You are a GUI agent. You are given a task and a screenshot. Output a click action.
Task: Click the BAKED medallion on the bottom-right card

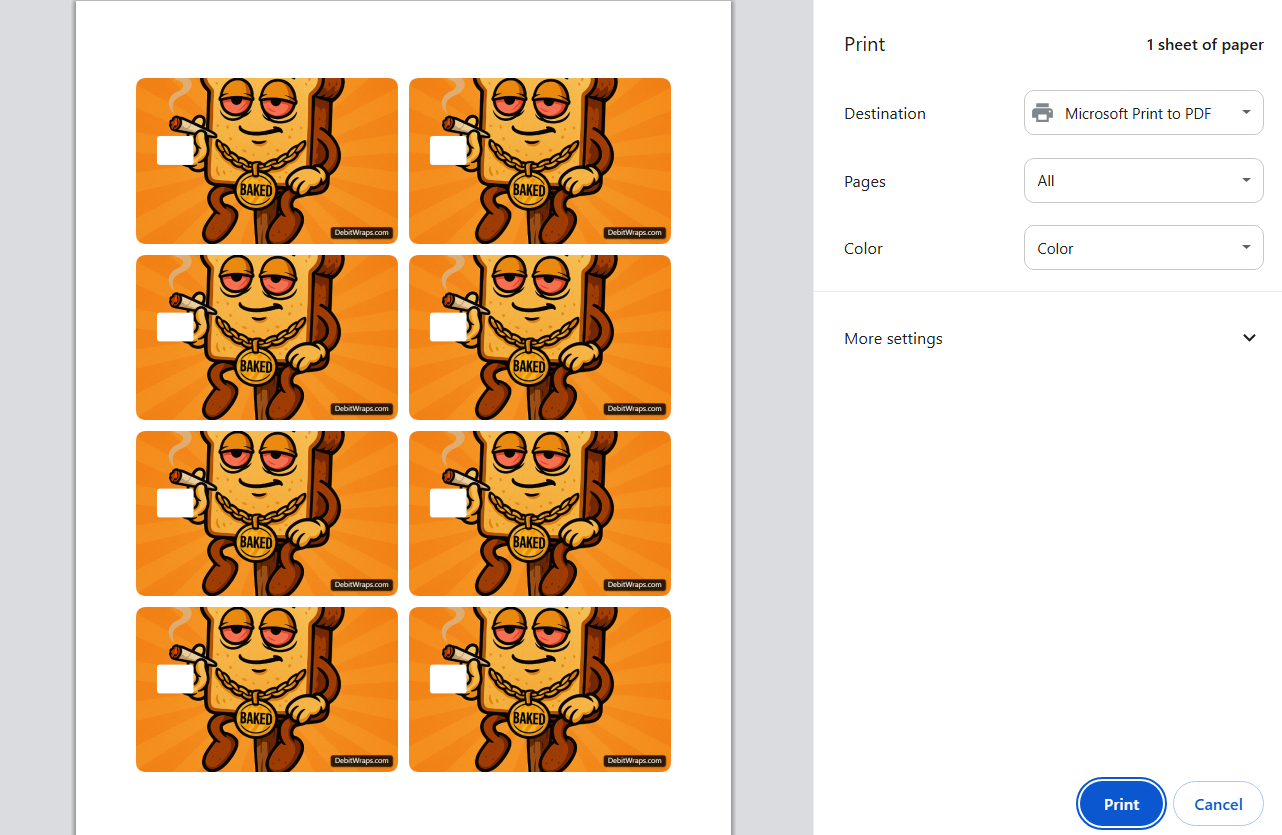pos(528,718)
